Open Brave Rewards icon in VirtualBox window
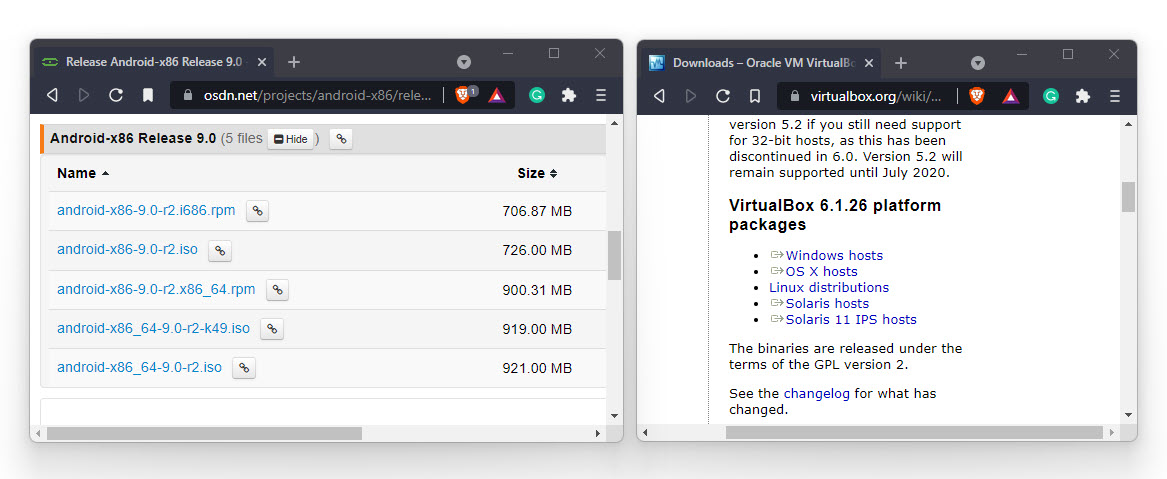 [1010, 95]
